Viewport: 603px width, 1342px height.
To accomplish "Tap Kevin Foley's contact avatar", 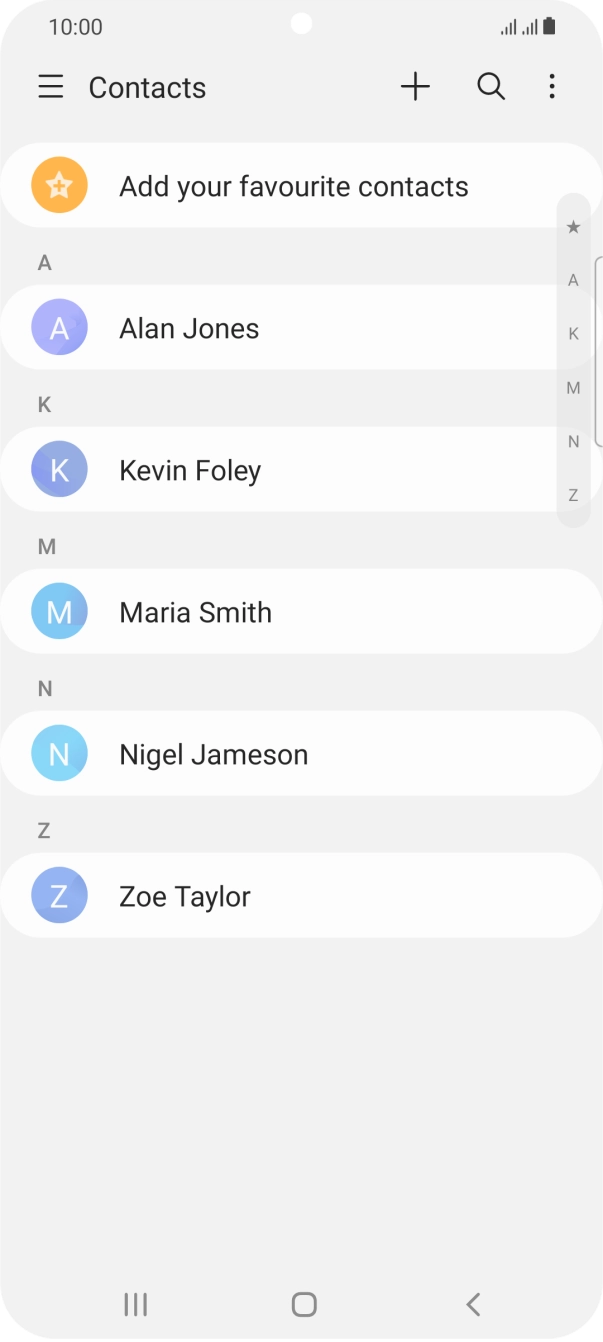I will click(x=59, y=469).
